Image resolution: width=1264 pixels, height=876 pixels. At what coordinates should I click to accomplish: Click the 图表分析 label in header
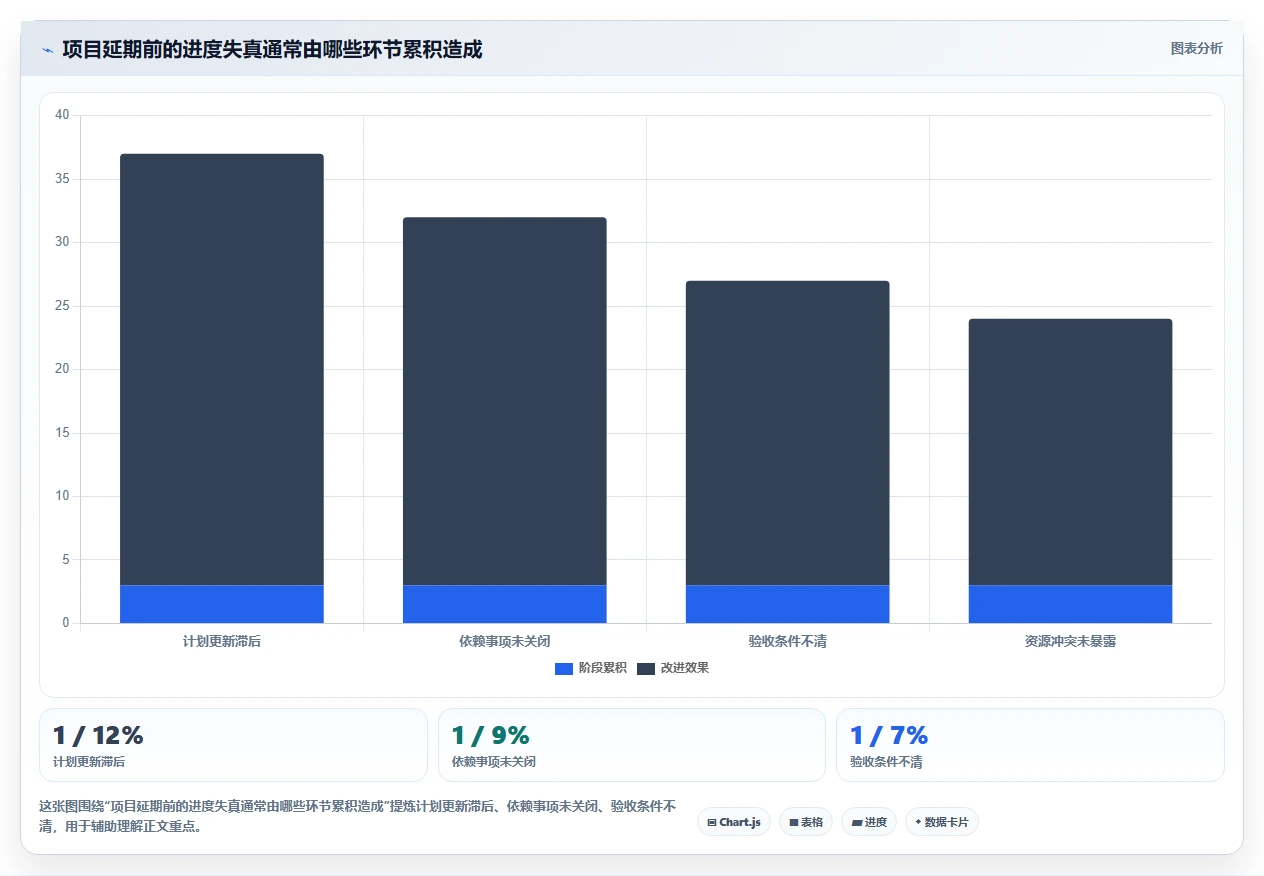click(x=1196, y=48)
